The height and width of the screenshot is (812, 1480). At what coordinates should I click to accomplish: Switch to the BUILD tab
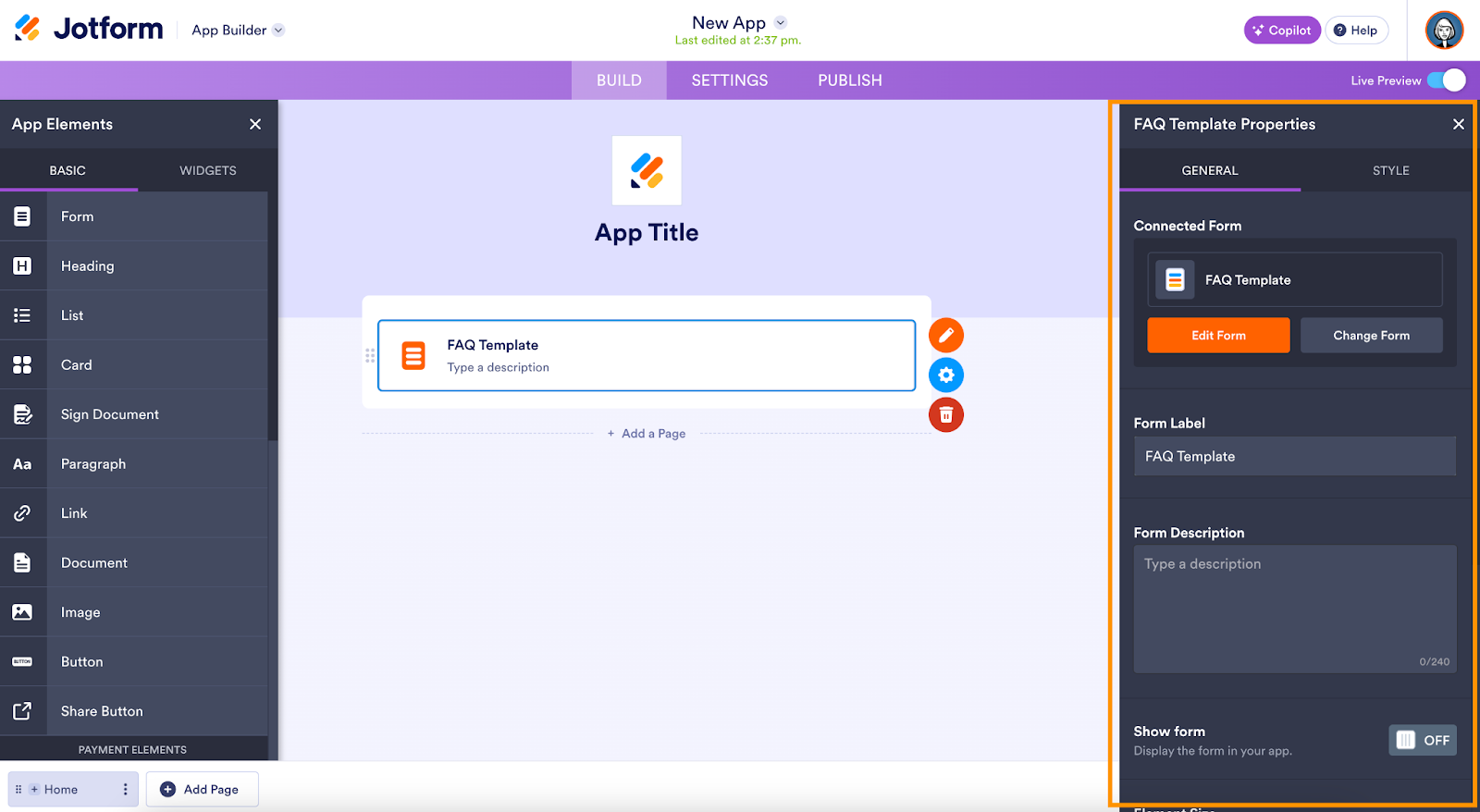tap(619, 80)
